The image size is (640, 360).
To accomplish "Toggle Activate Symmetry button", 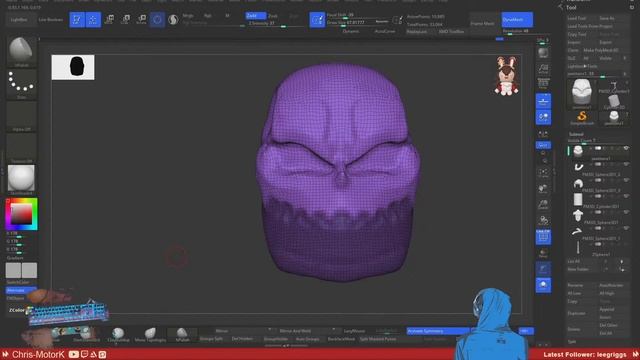I will pos(438,331).
